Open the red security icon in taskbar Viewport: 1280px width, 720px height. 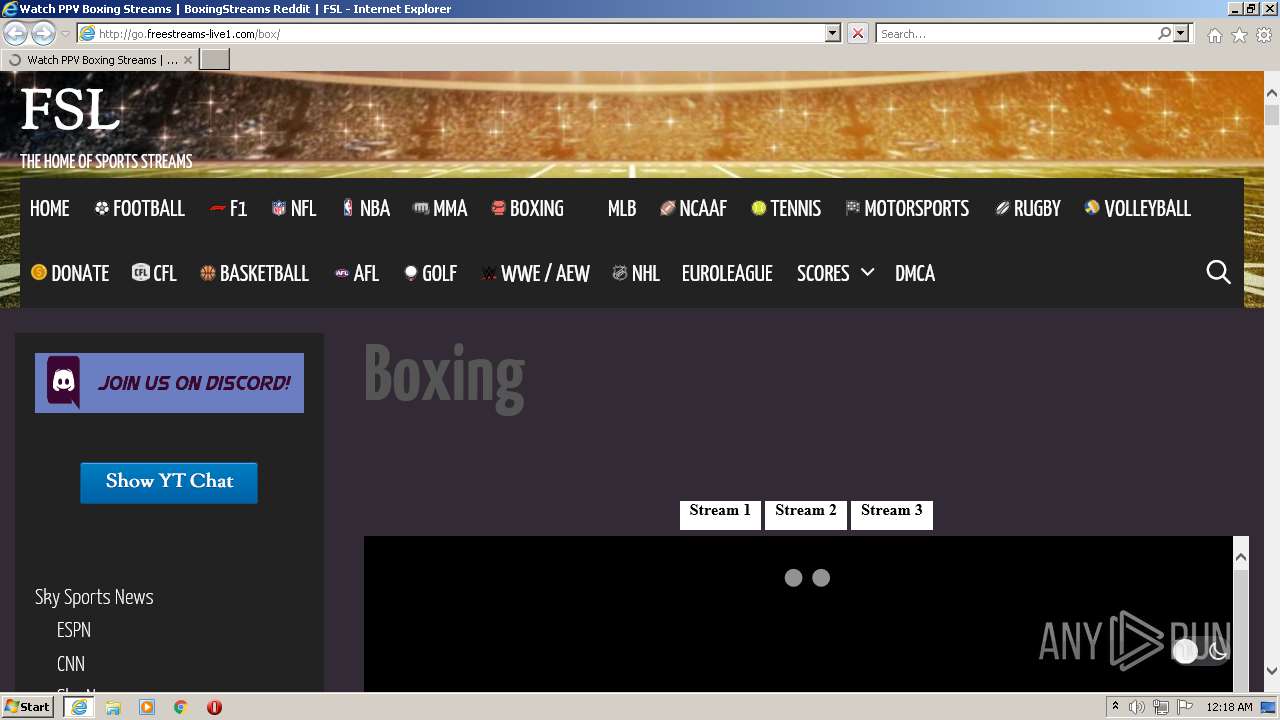[214, 707]
